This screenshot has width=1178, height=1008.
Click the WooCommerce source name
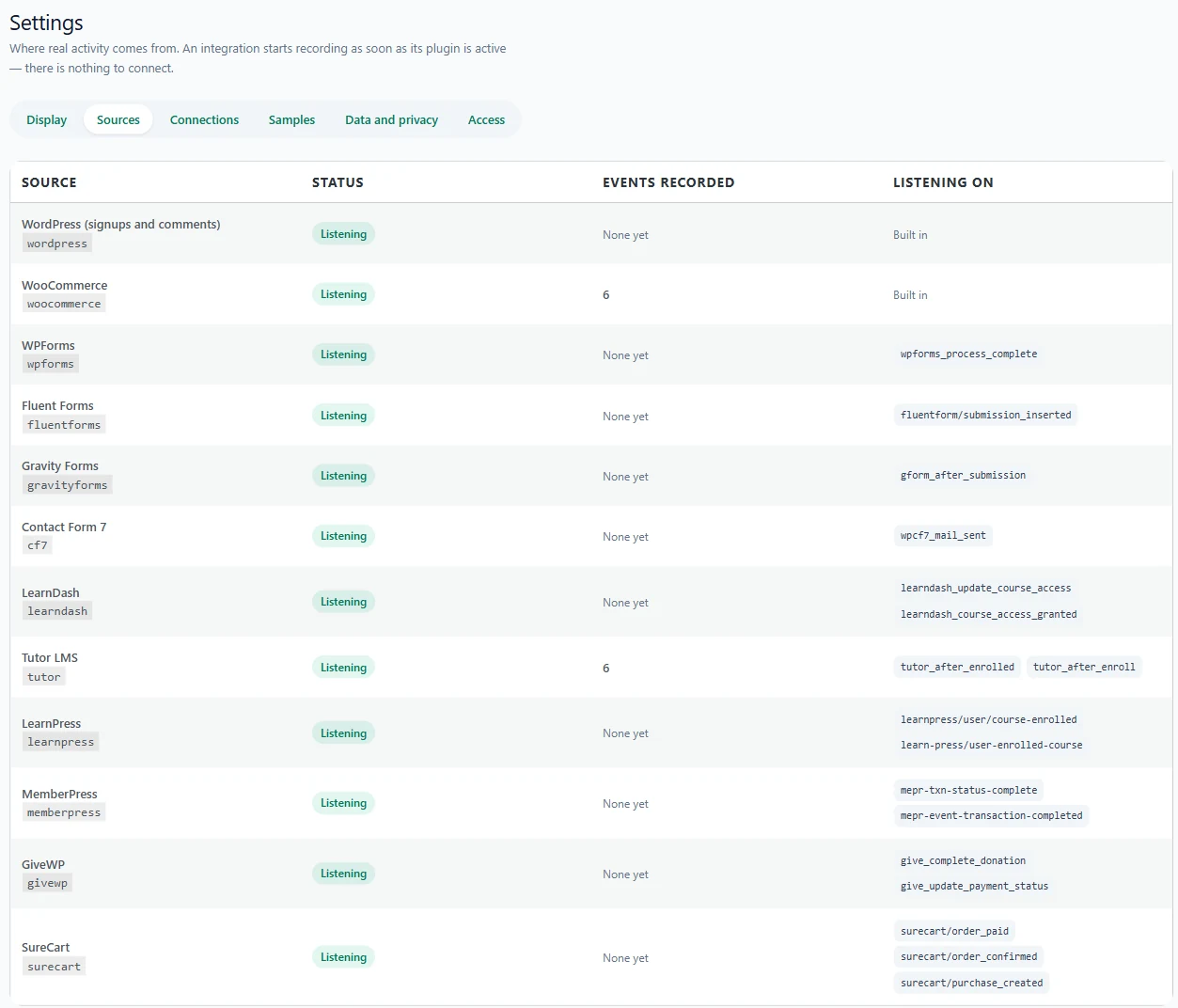click(65, 285)
